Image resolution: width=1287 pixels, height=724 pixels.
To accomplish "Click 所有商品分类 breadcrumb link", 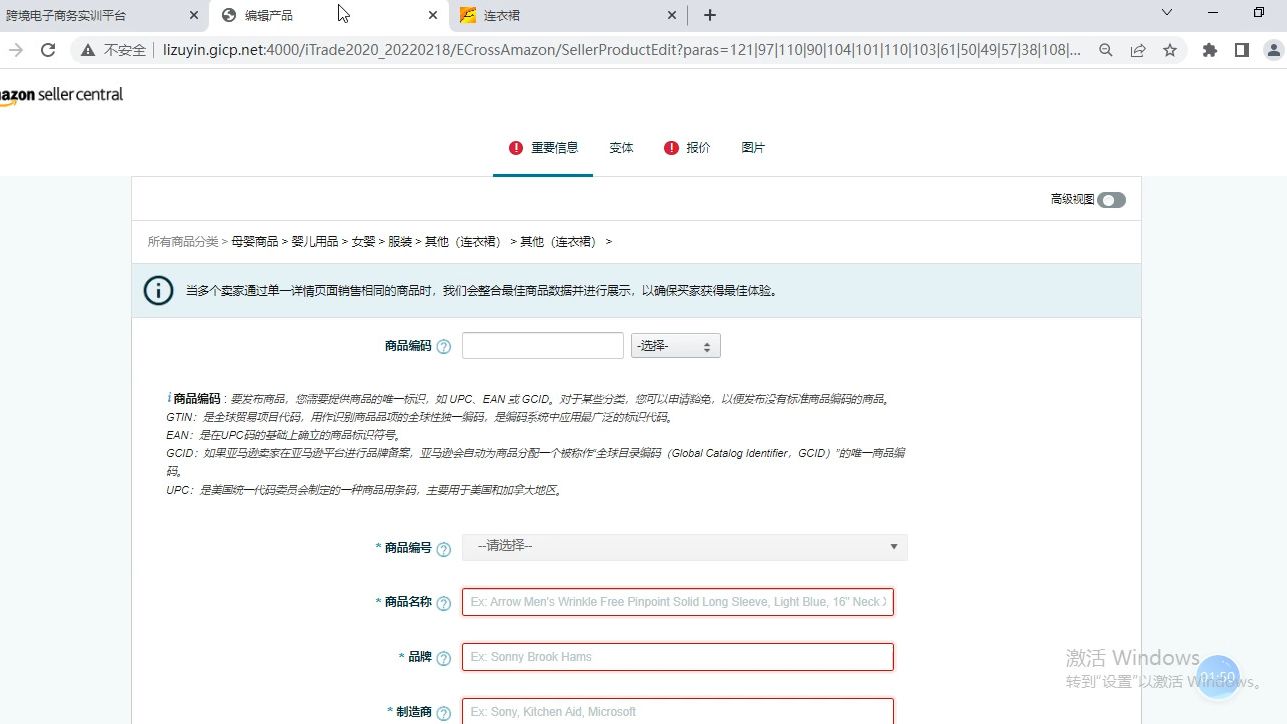I will point(183,242).
